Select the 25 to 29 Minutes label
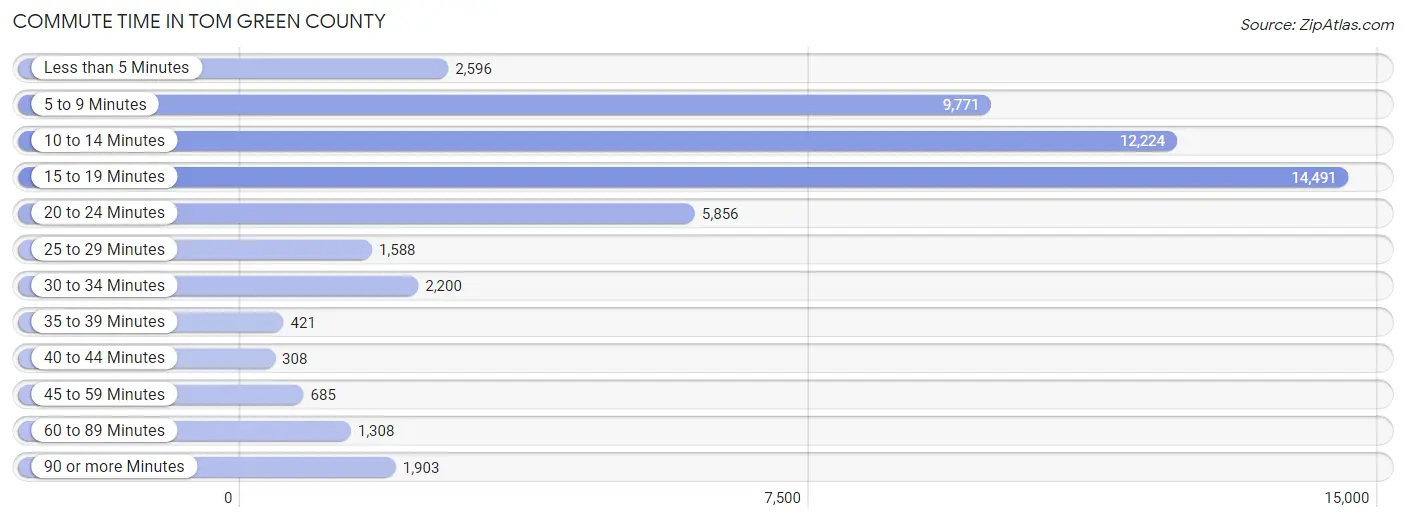The width and height of the screenshot is (1406, 522). point(104,249)
